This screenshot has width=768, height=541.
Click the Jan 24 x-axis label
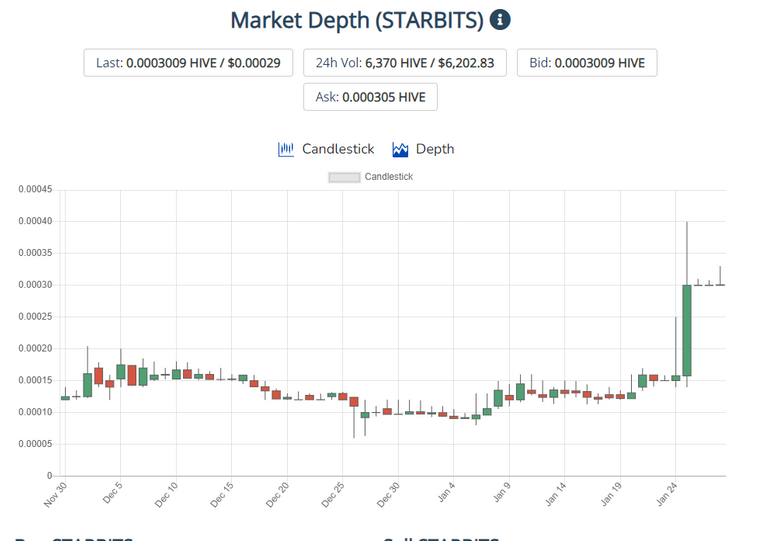coord(666,494)
